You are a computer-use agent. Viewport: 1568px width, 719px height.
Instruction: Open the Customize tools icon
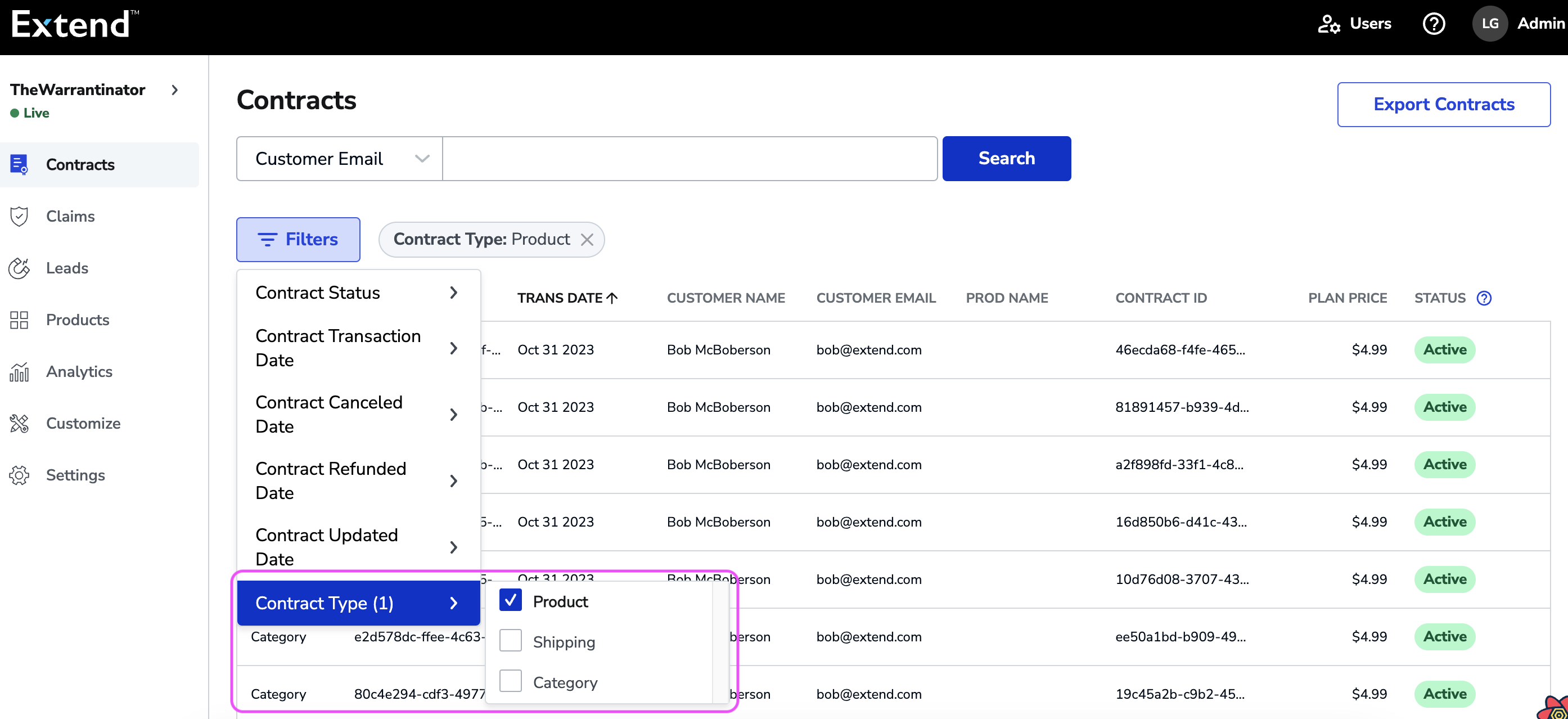(x=20, y=423)
